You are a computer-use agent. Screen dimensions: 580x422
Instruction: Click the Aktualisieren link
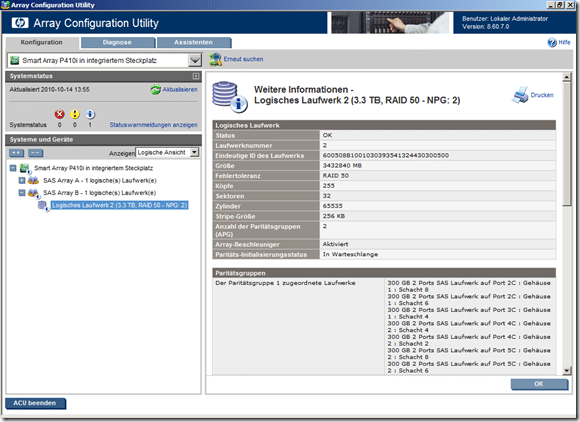[180, 90]
